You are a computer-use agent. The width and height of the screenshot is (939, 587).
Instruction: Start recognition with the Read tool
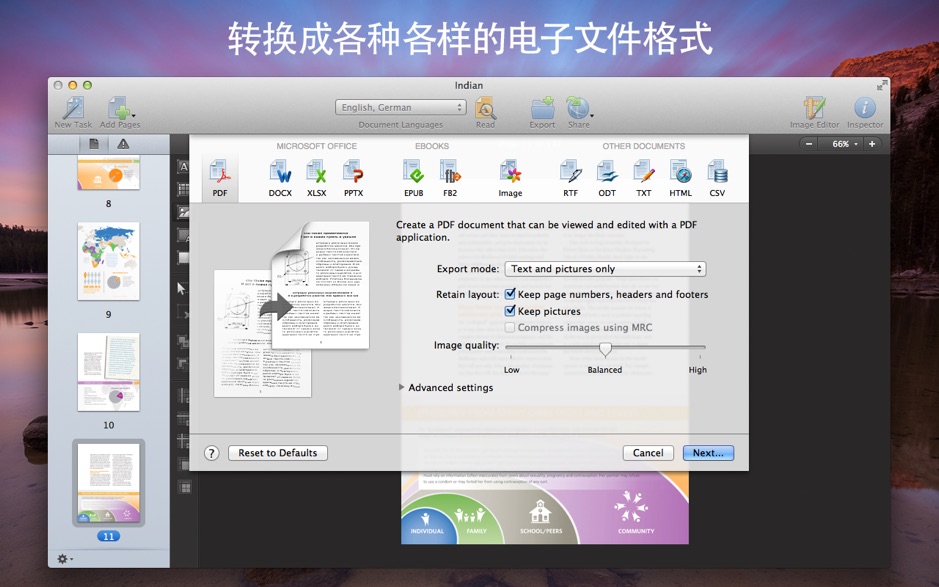(x=486, y=110)
